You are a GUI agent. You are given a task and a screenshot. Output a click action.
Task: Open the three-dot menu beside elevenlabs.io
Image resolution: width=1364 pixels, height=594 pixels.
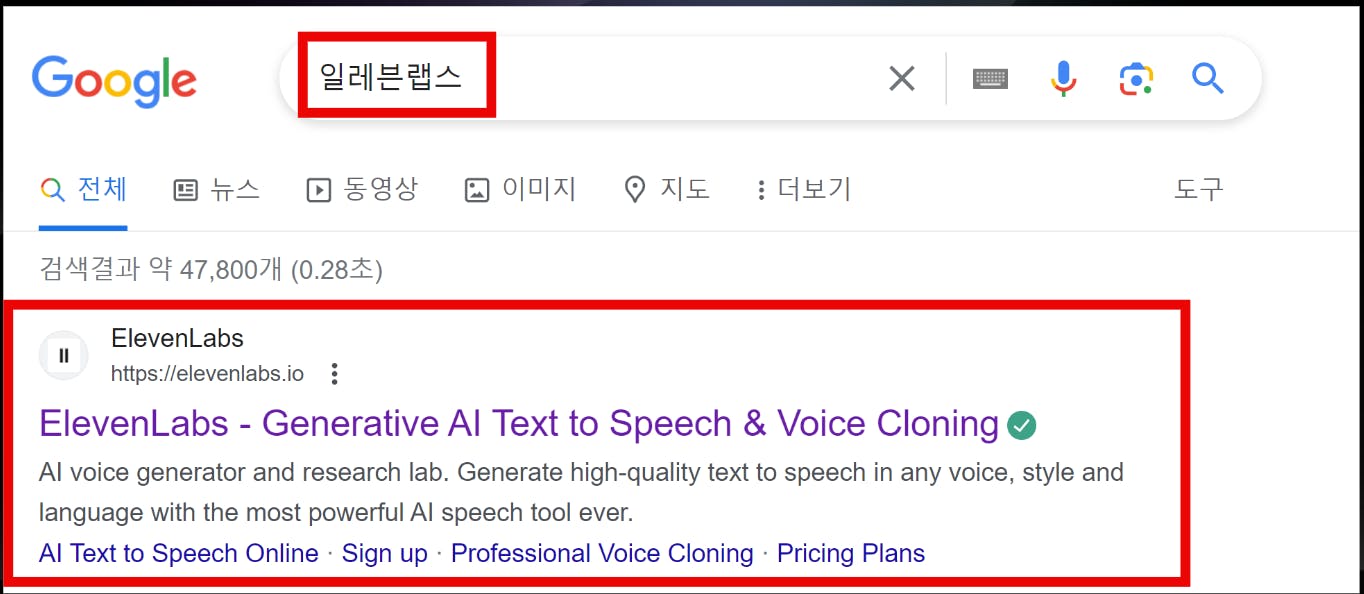point(335,375)
